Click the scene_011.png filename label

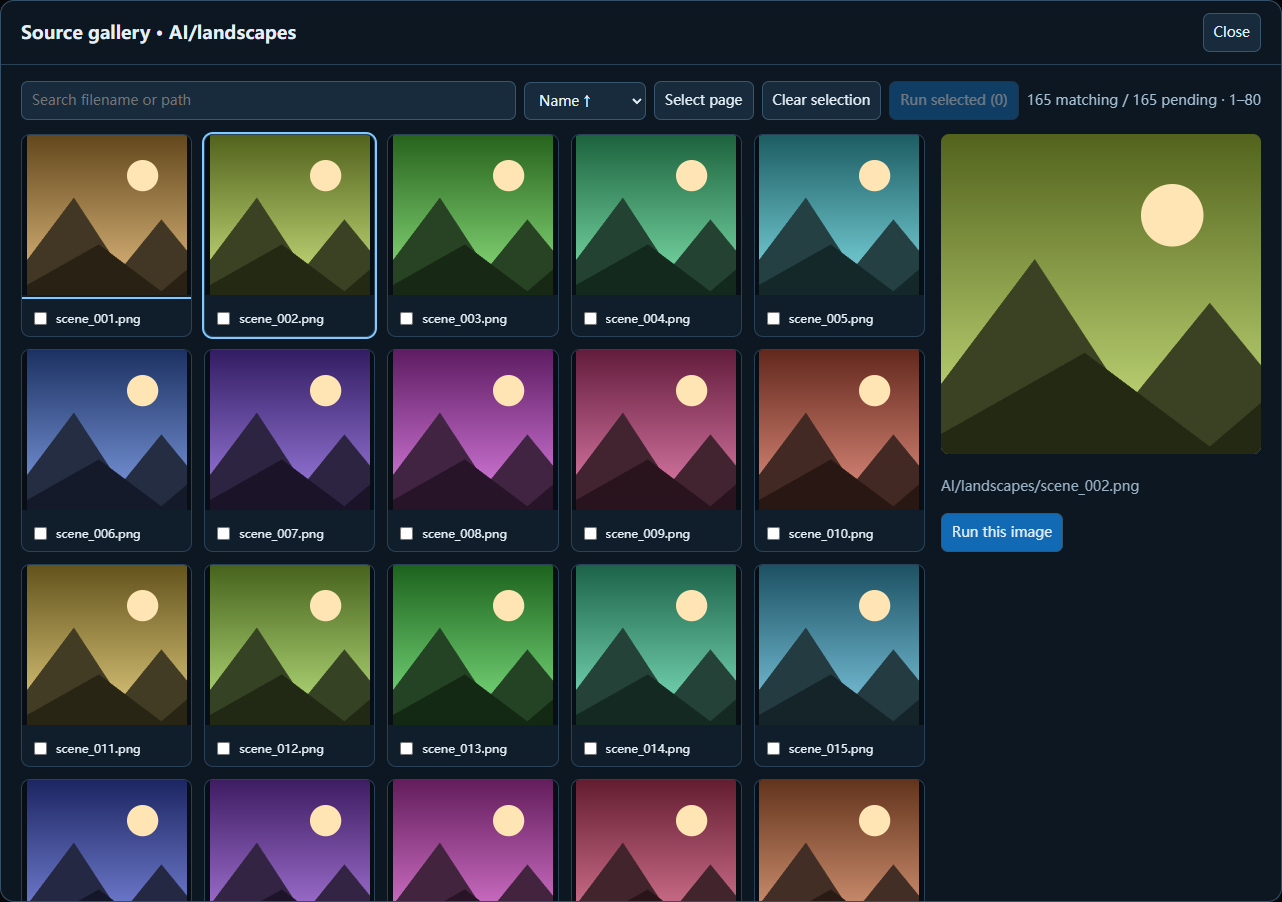click(98, 749)
